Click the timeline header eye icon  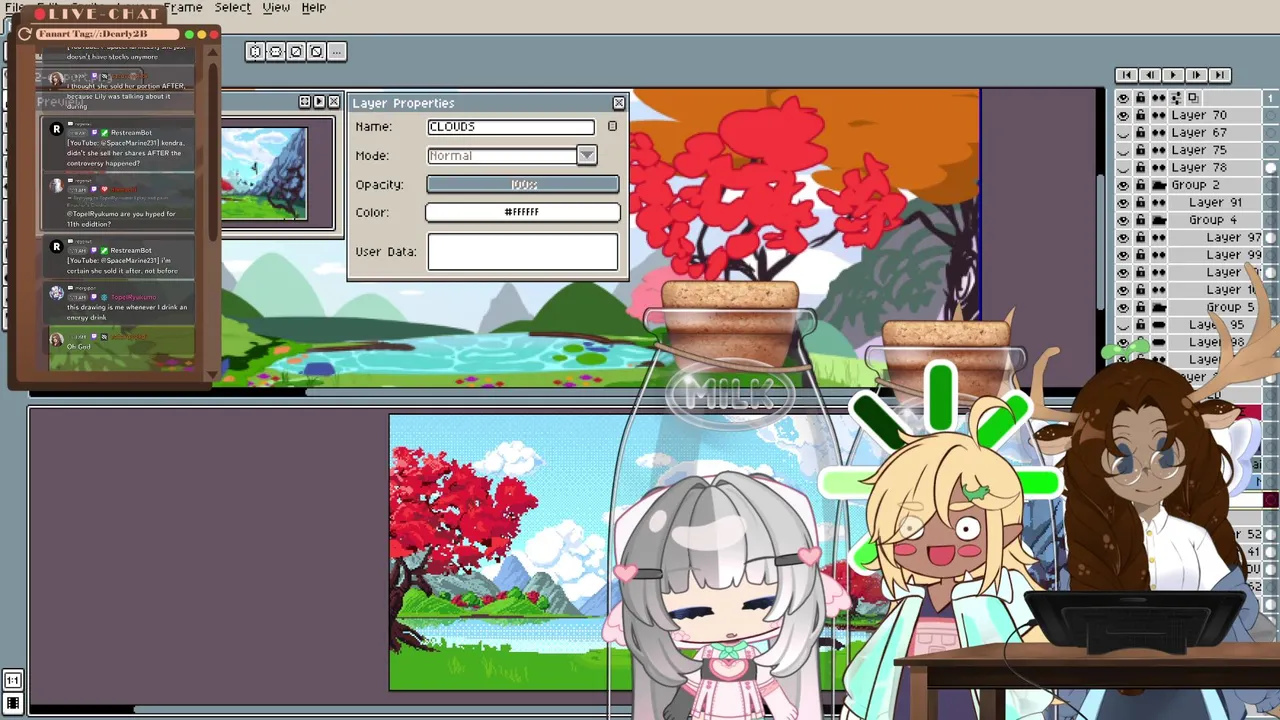click(1123, 97)
